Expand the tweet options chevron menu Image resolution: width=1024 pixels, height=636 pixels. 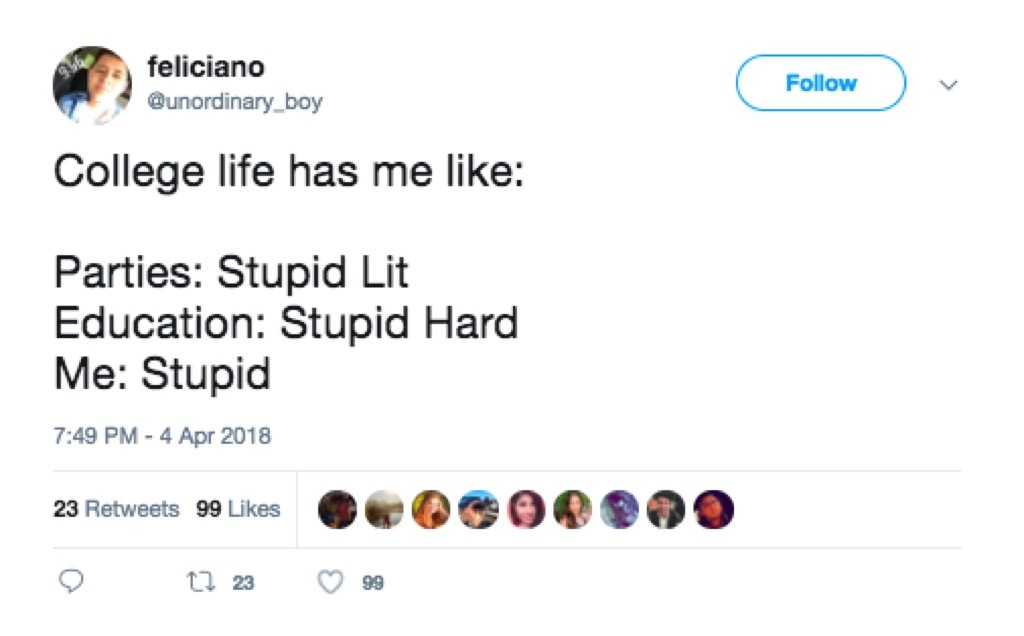pos(949,85)
